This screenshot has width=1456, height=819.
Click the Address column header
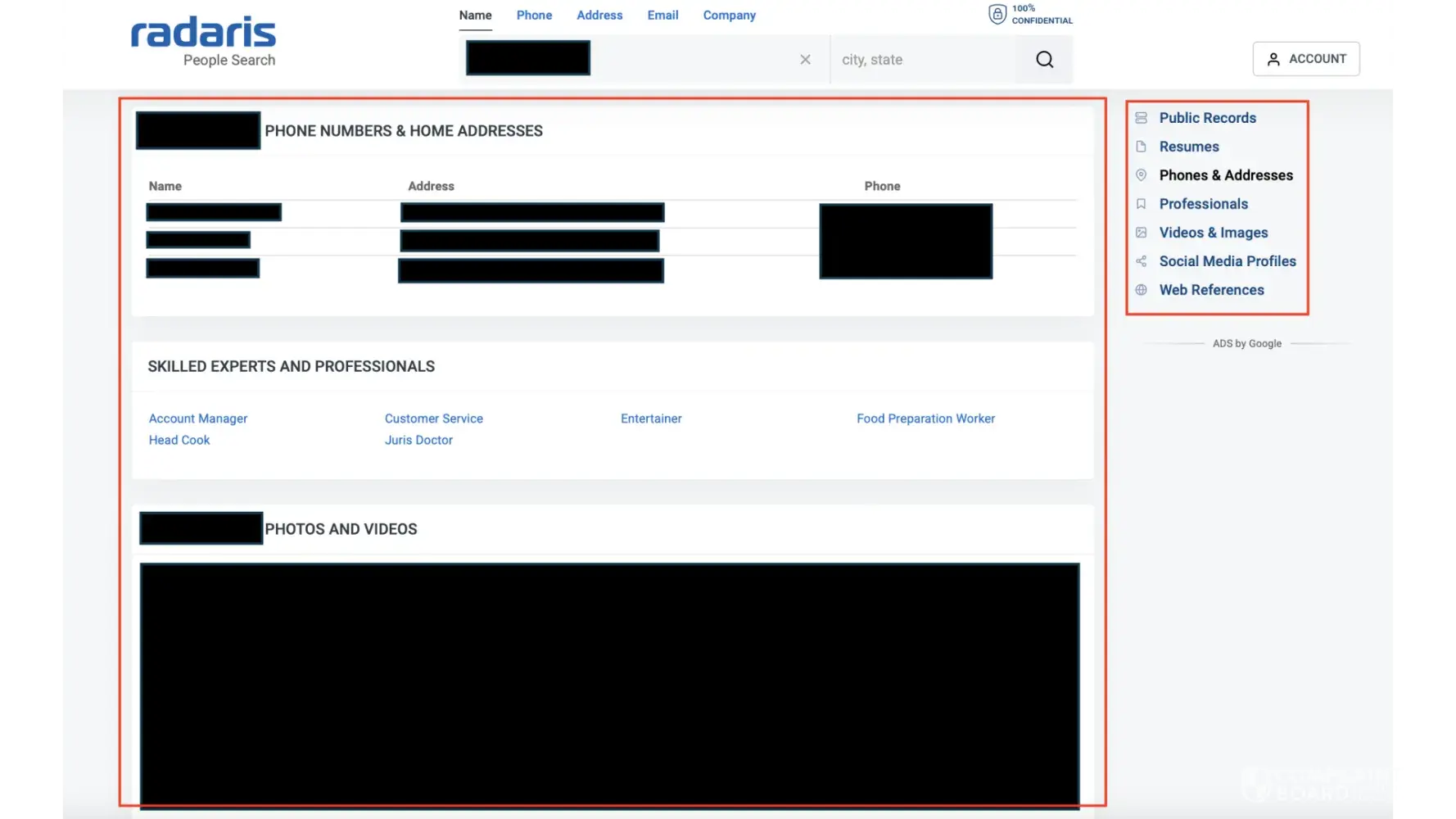[x=431, y=186]
